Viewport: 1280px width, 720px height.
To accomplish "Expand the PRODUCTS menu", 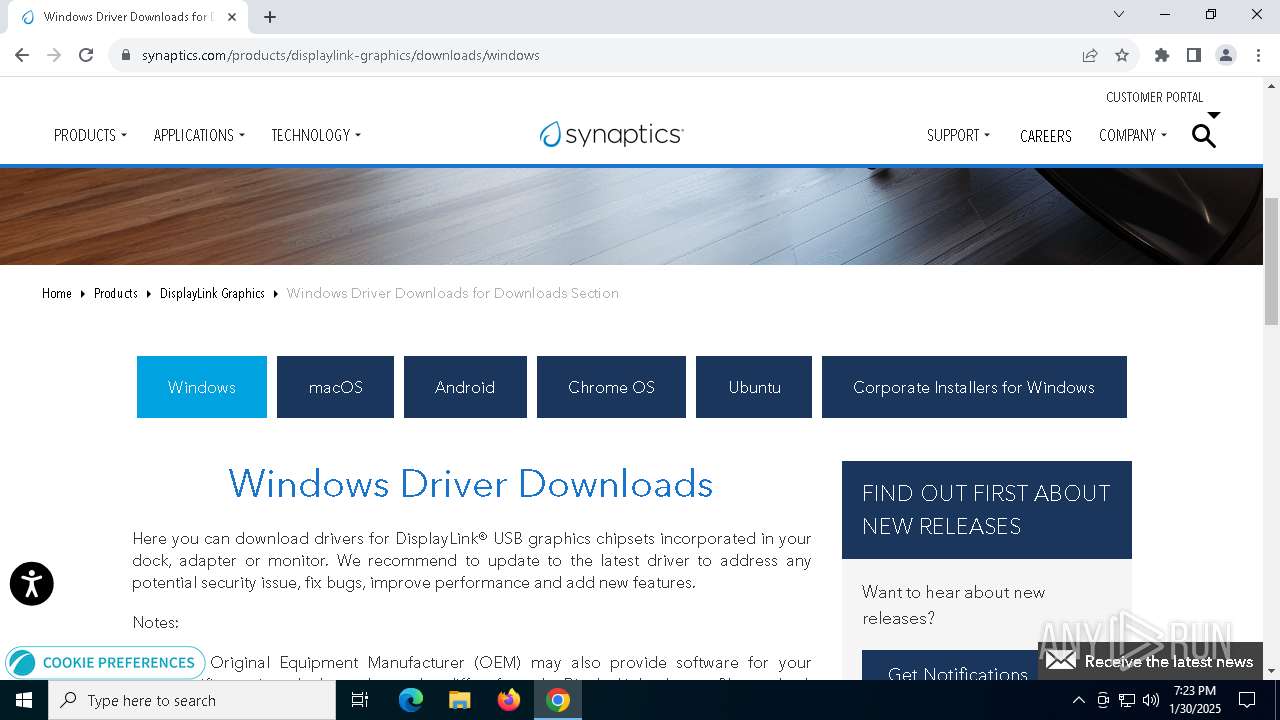I will (x=90, y=135).
